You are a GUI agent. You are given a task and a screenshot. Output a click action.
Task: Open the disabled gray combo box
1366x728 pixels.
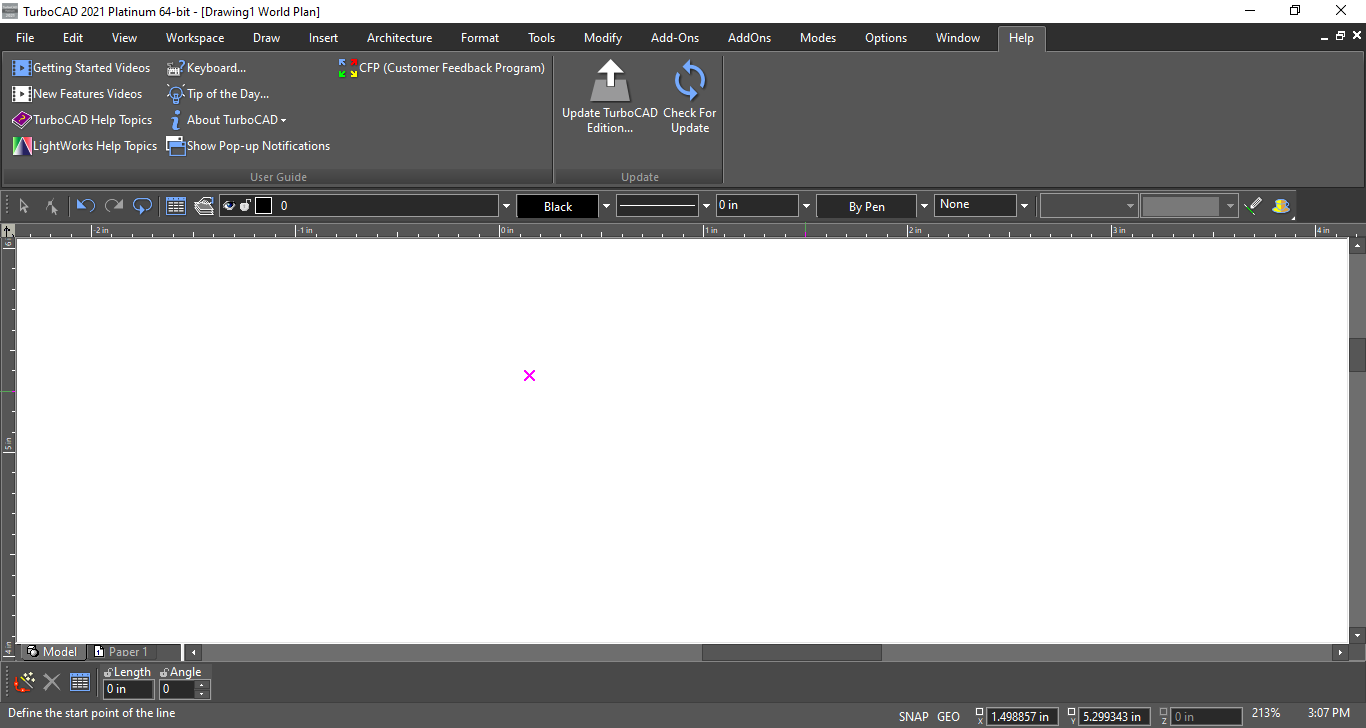click(1190, 205)
